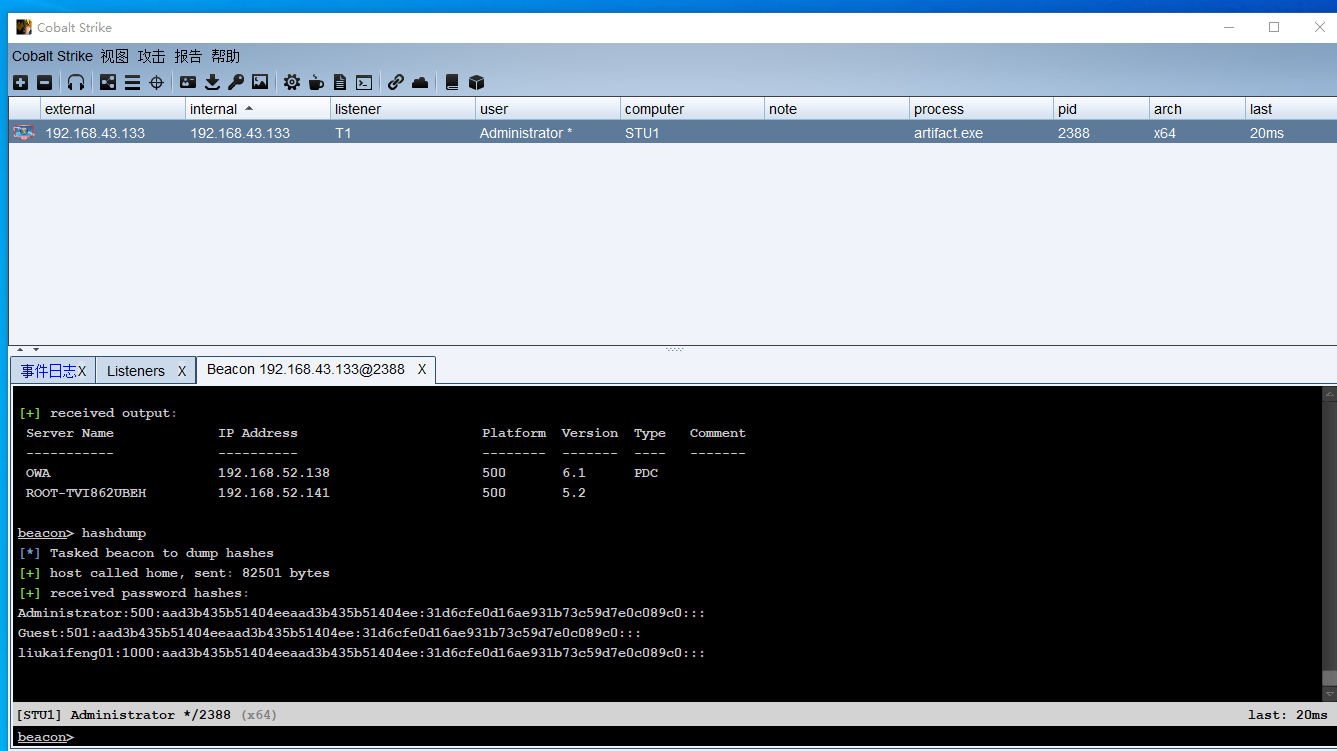
Task: Open the 攻击 menu
Action: [152, 56]
